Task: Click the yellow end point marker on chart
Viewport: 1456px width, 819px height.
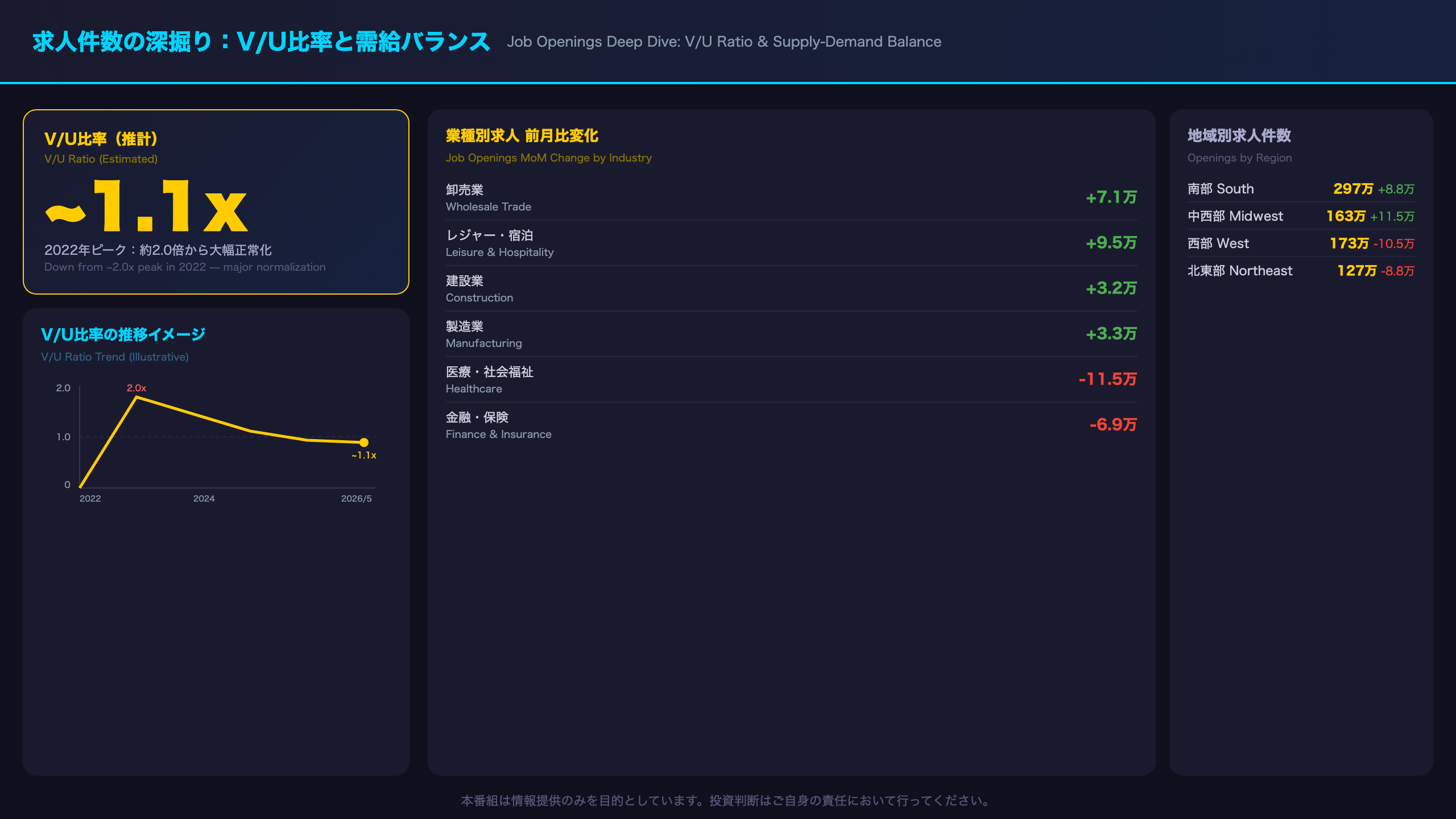Action: (364, 442)
